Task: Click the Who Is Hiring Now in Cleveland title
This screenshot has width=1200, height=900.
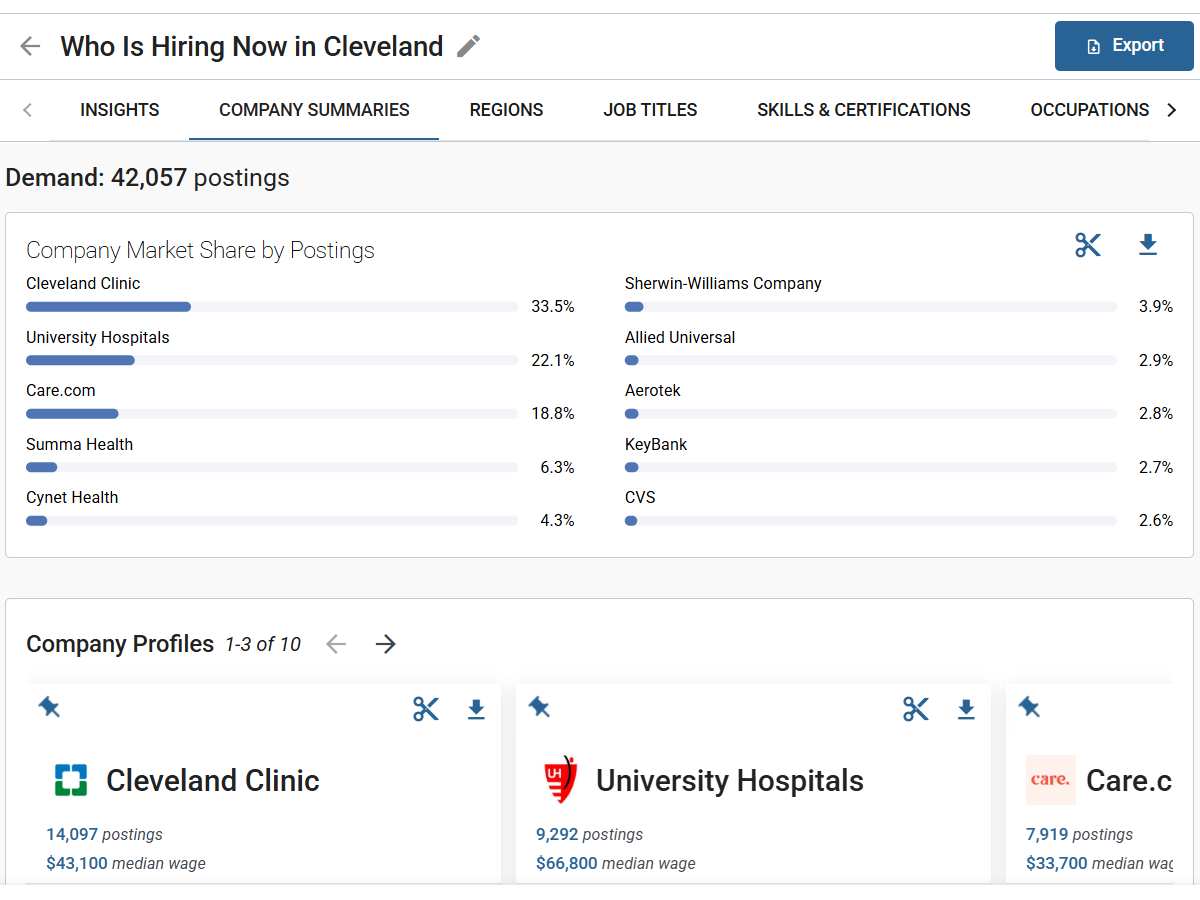Action: [252, 46]
